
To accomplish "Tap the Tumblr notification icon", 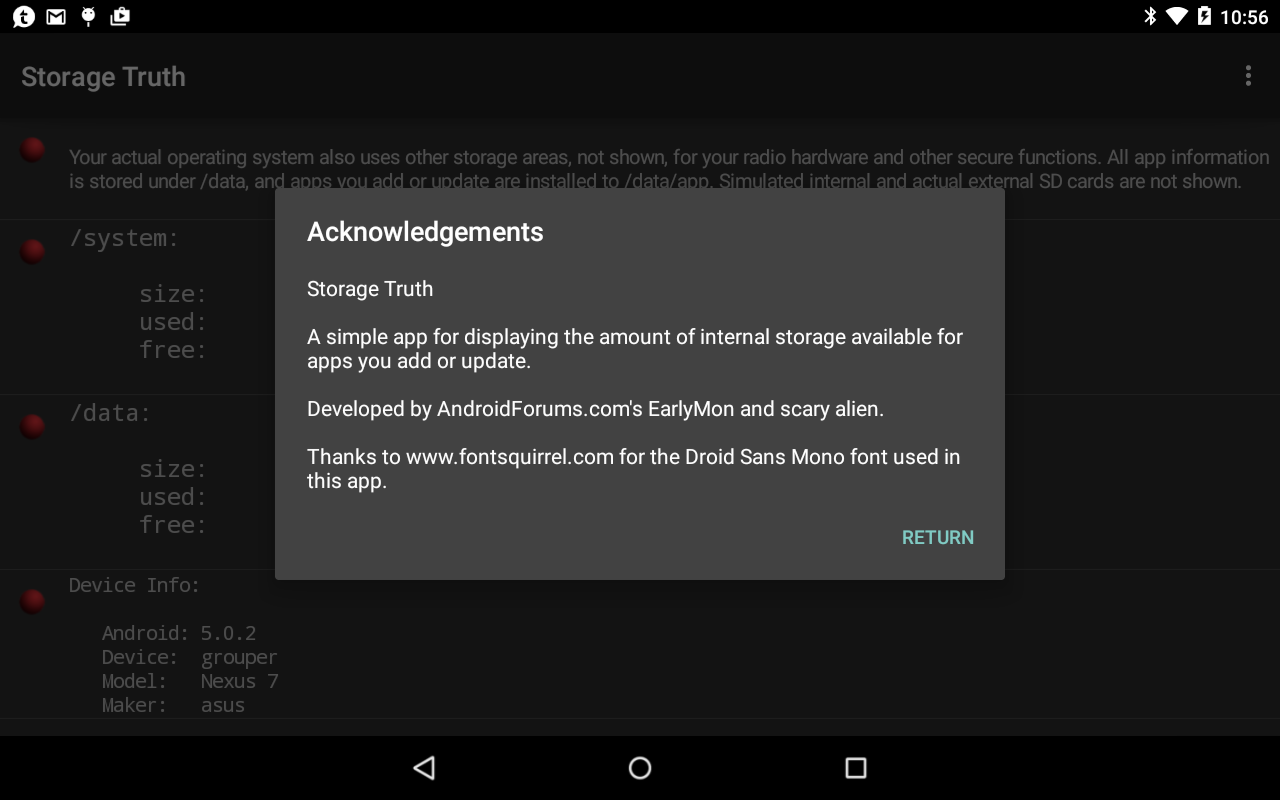I will 23,16.
